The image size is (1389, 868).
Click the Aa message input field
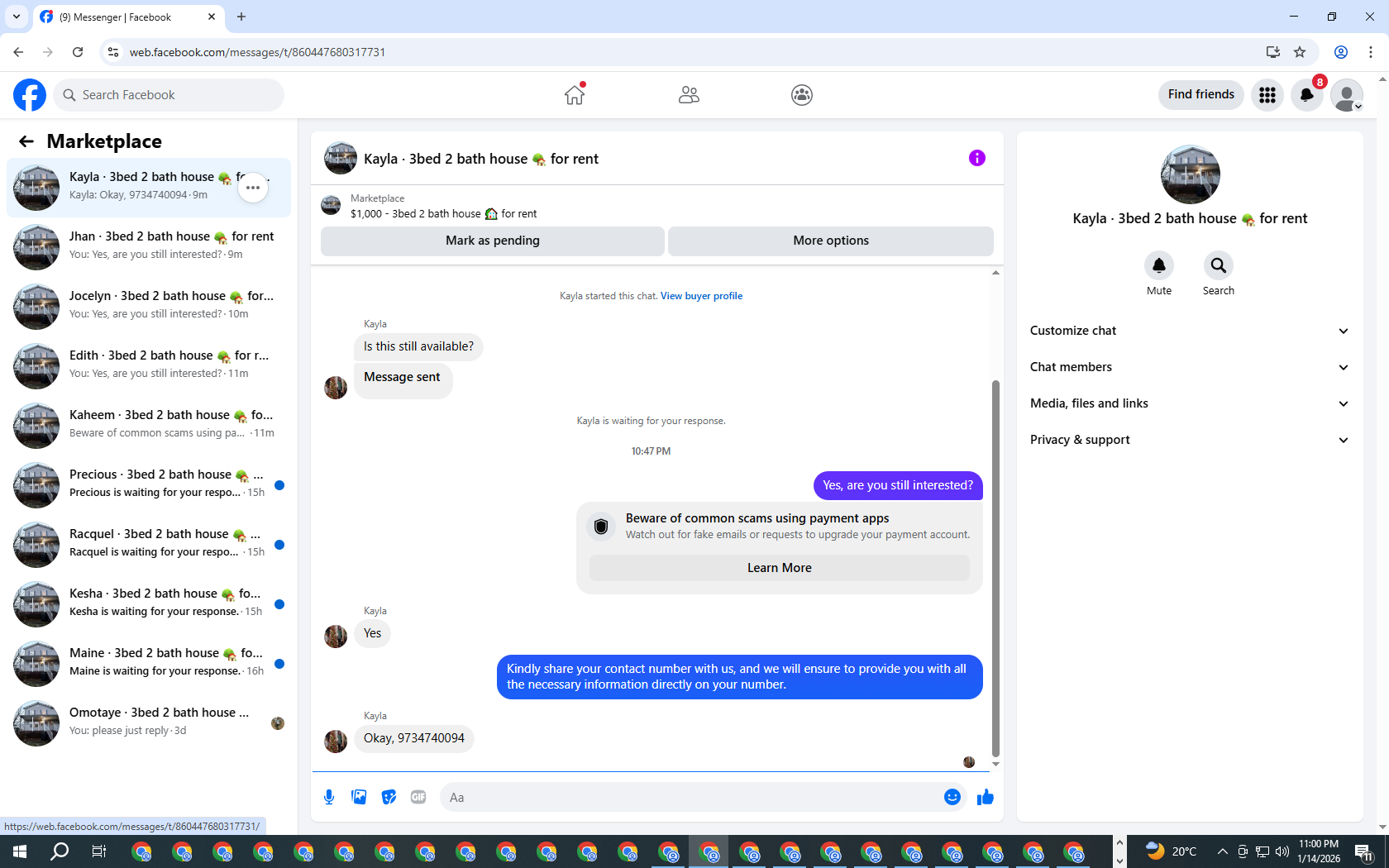coord(691,797)
